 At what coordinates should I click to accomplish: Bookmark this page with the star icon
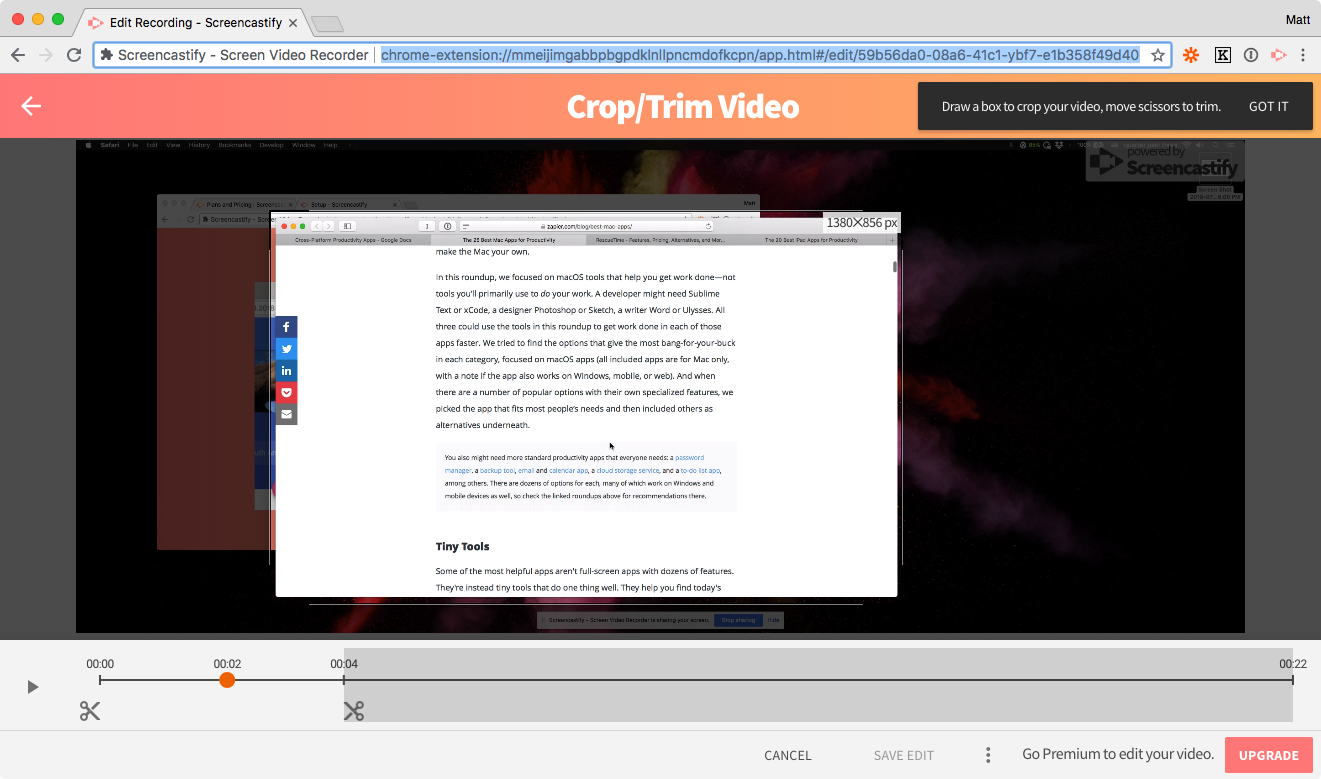pyautogui.click(x=1158, y=55)
